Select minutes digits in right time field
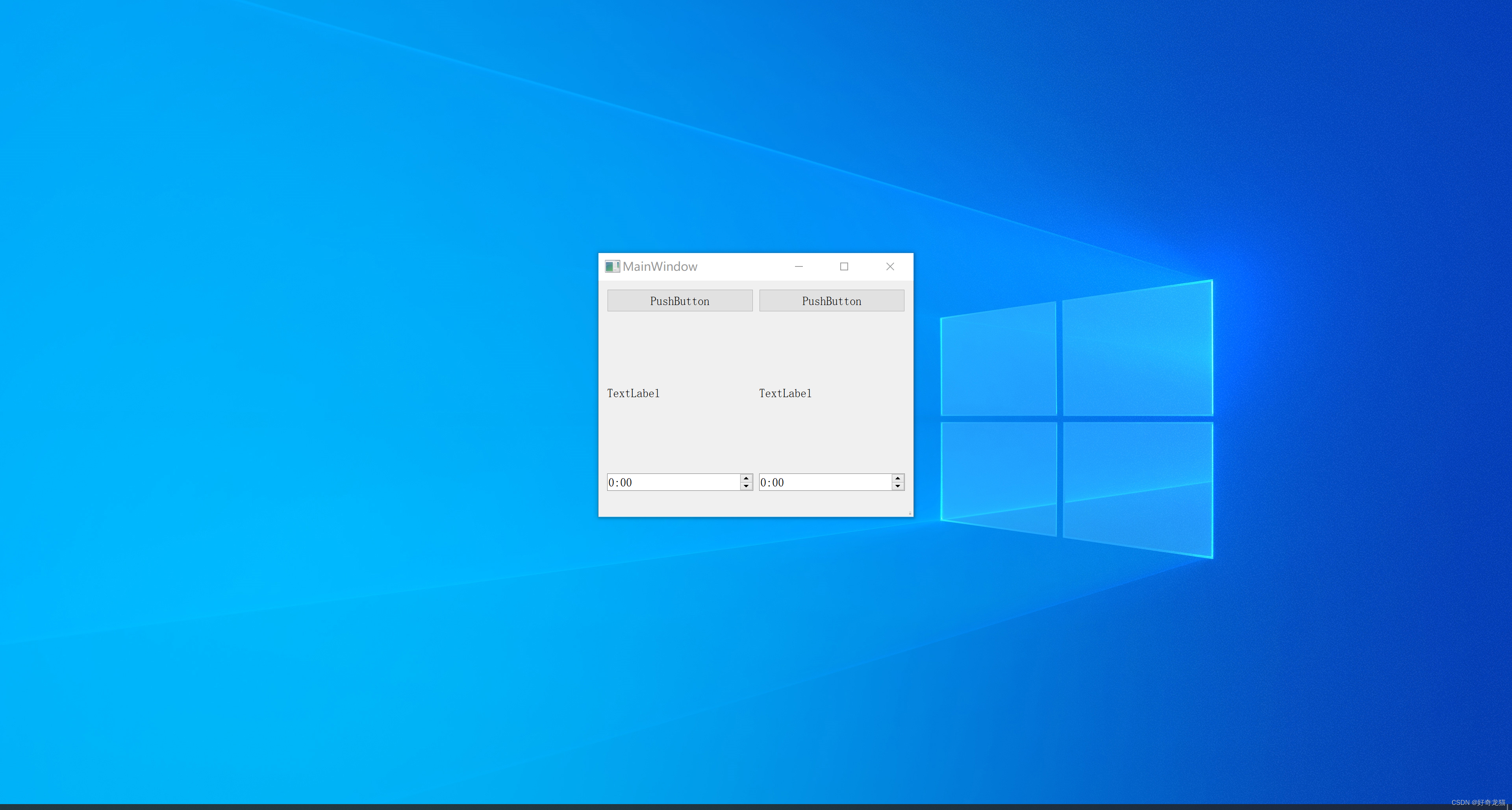 (778, 483)
